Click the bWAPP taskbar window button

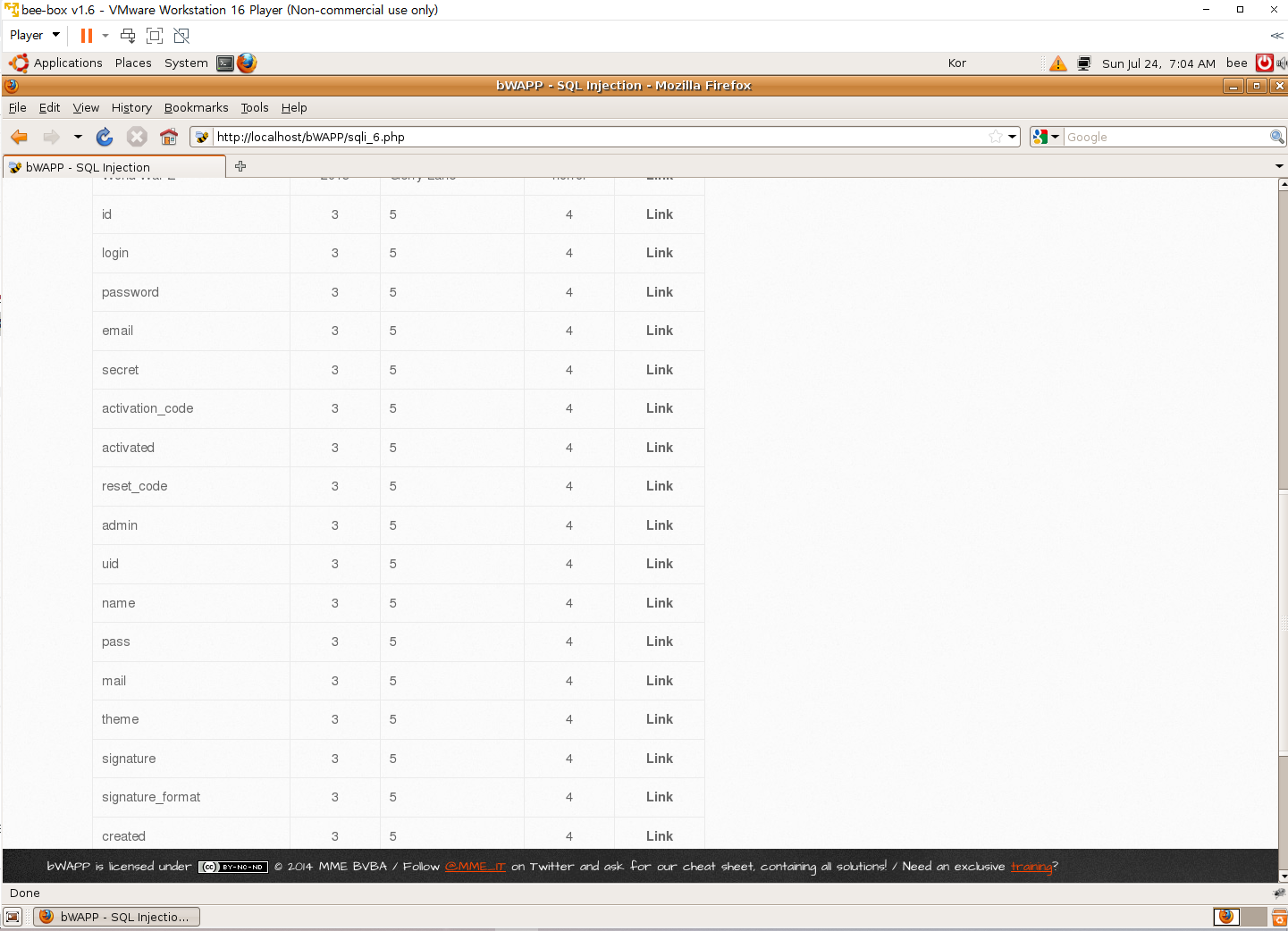[x=116, y=917]
